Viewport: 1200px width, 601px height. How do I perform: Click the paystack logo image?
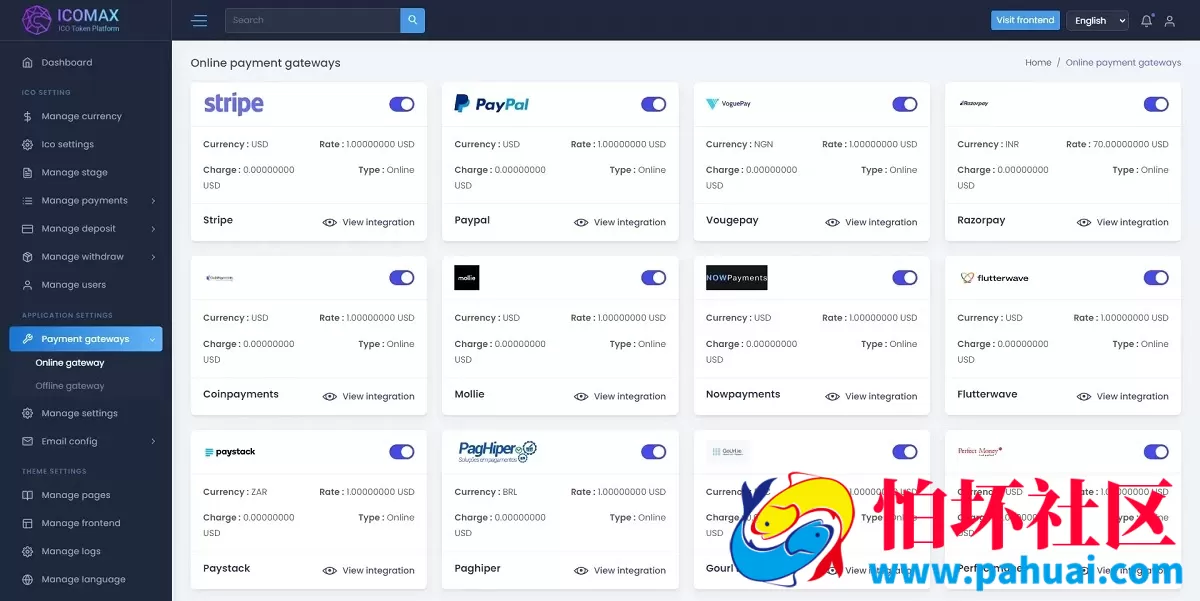pyautogui.click(x=230, y=452)
